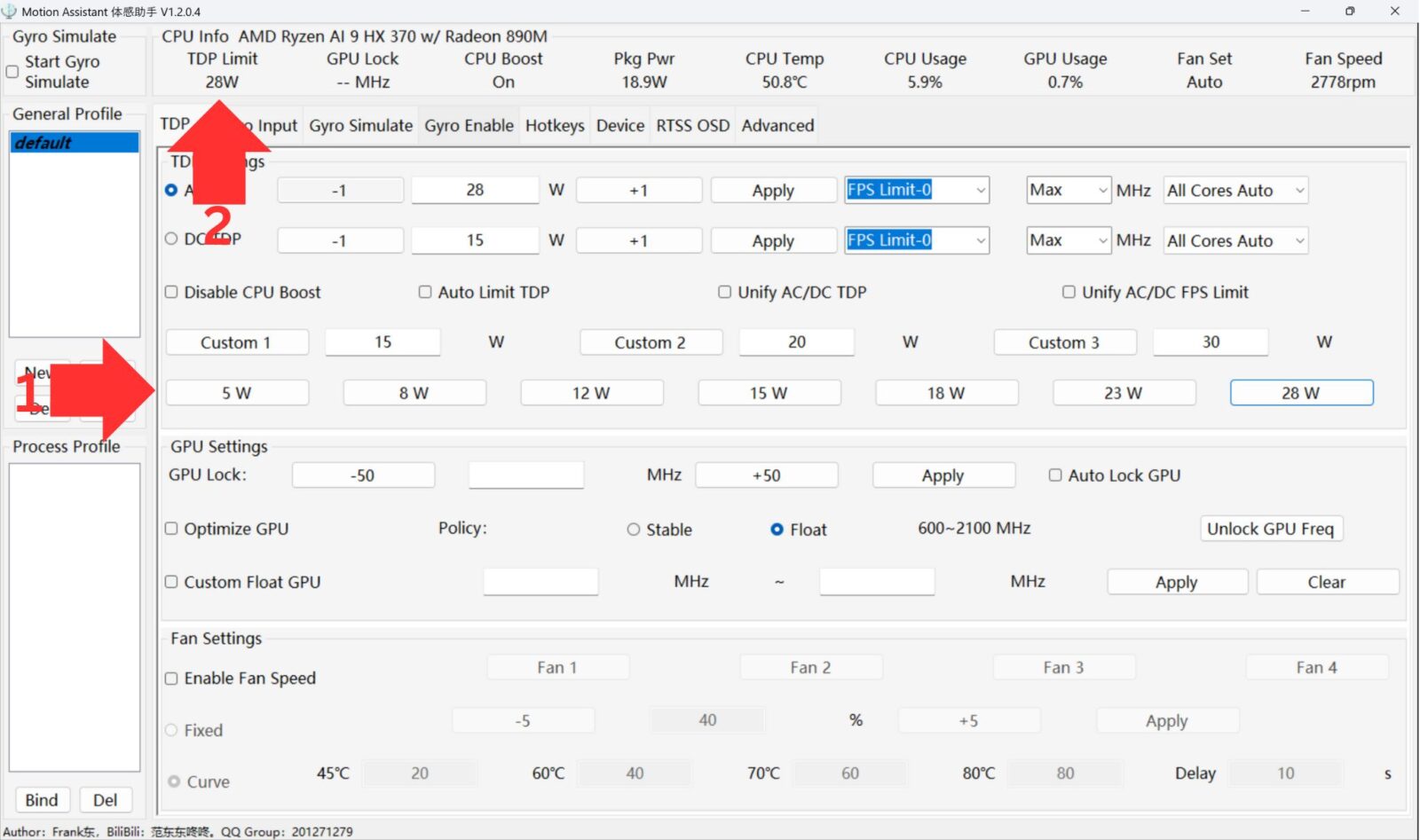Apply the AC TDP value
The image size is (1420, 840).
click(x=772, y=190)
